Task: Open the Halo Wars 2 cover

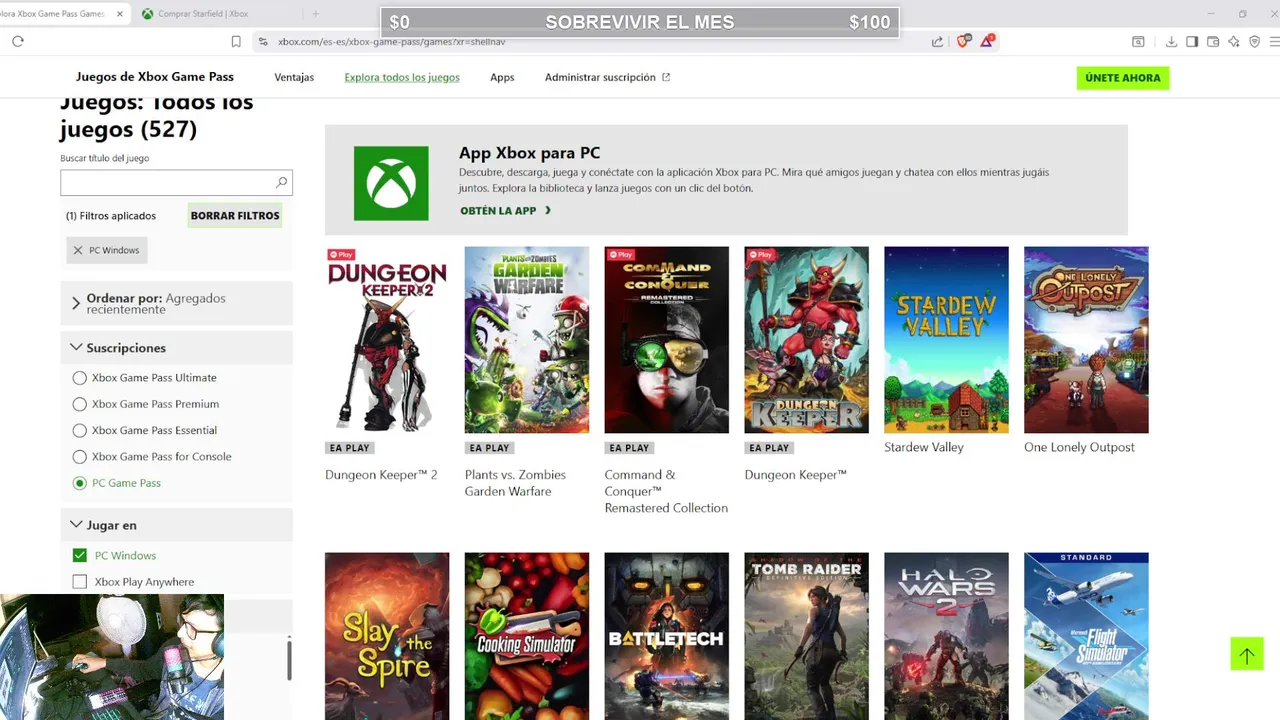Action: (947, 636)
